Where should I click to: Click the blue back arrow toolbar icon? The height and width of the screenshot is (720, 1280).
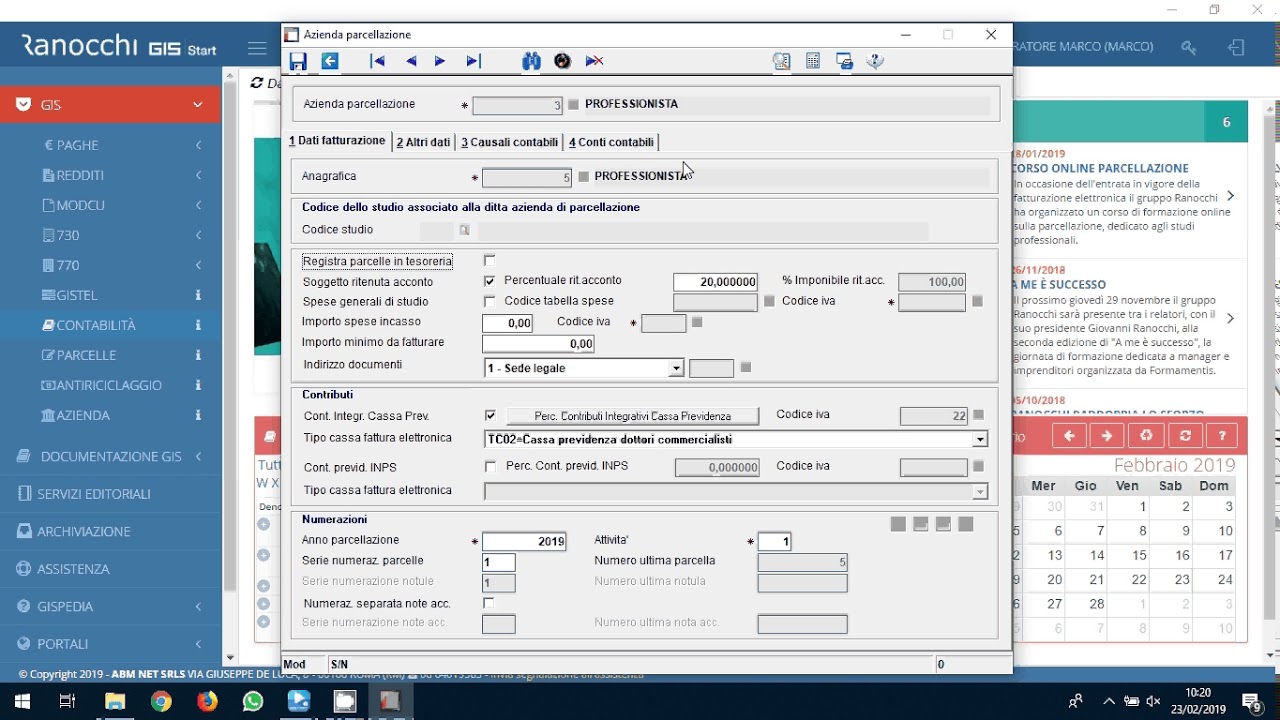[329, 62]
